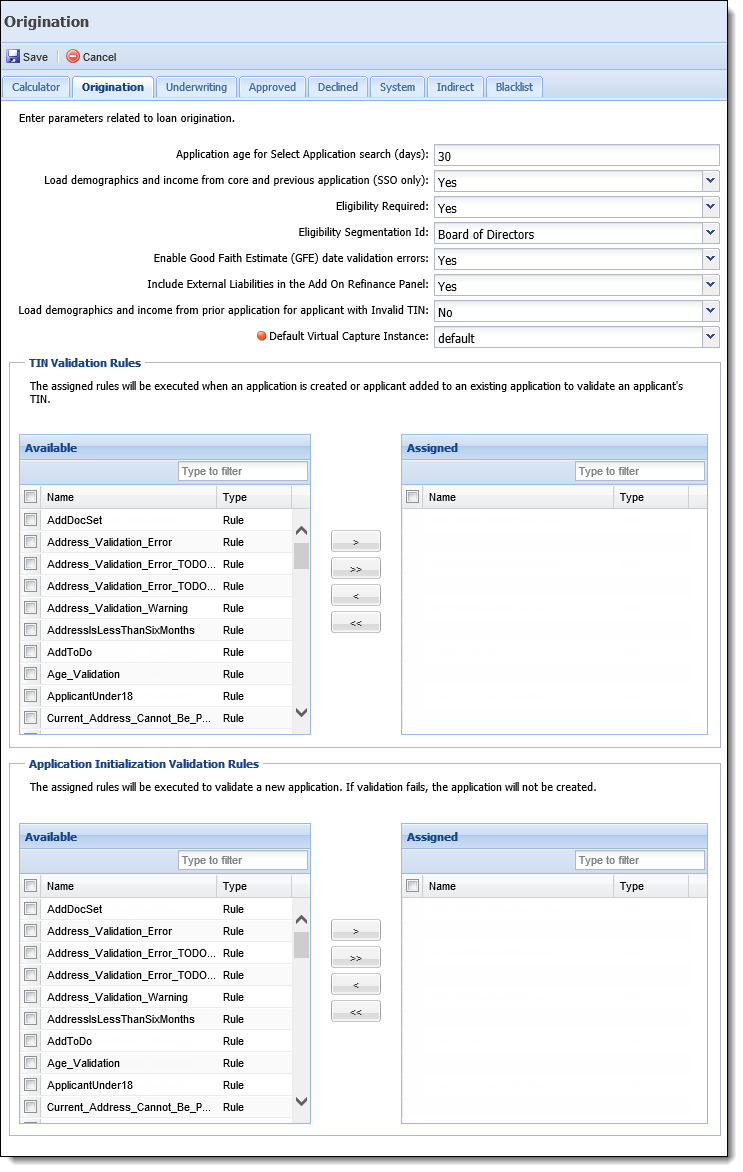This screenshot has height=1172, width=743.
Task: Click red indicator beside Default Virtual Capture Instance
Action: click(262, 336)
